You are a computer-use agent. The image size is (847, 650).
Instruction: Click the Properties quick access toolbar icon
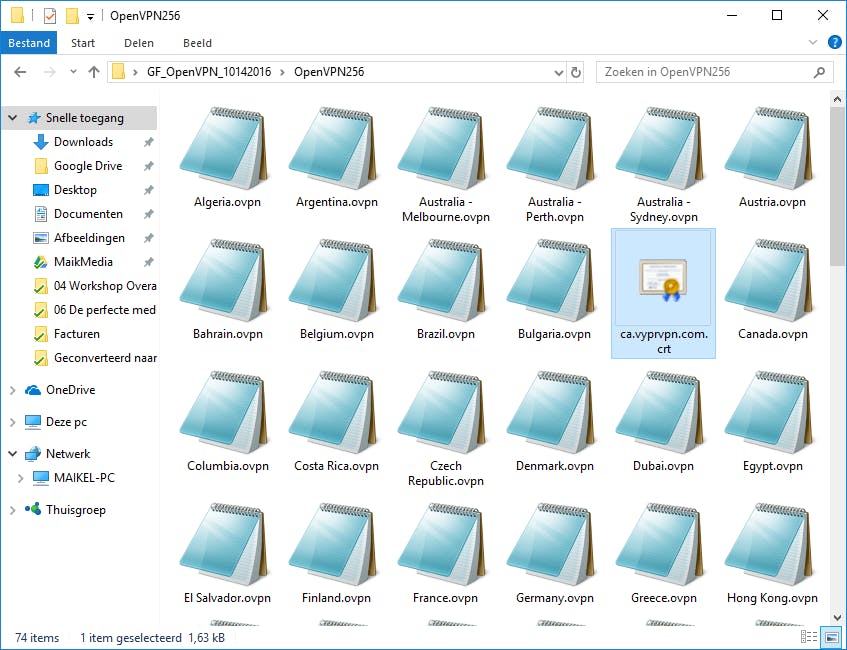pyautogui.click(x=50, y=16)
